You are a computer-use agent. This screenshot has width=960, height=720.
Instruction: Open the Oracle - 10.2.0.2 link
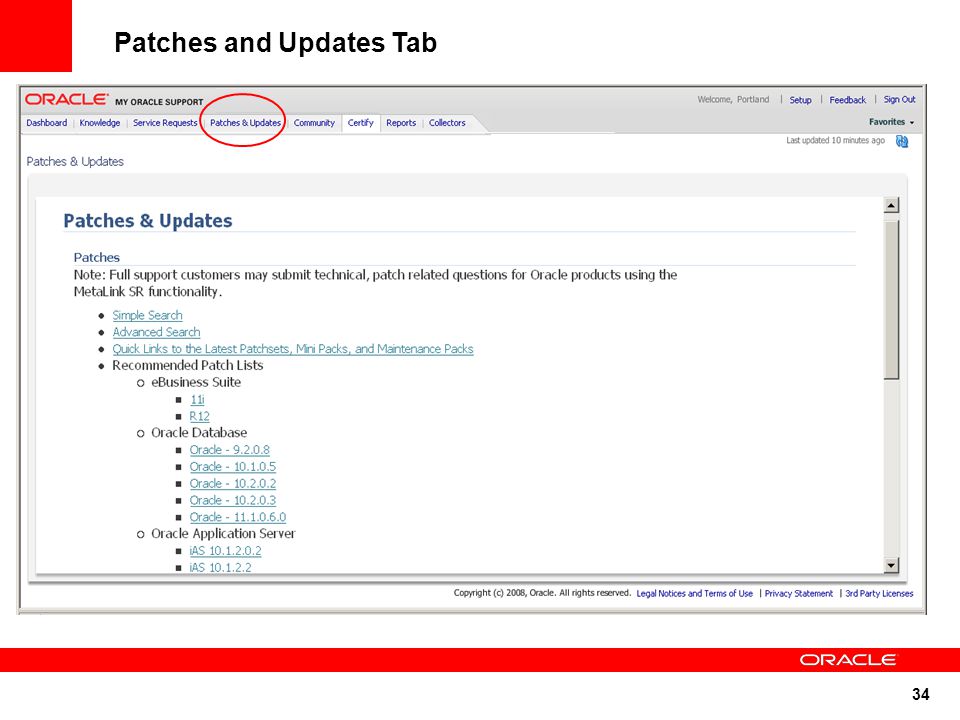pos(233,484)
